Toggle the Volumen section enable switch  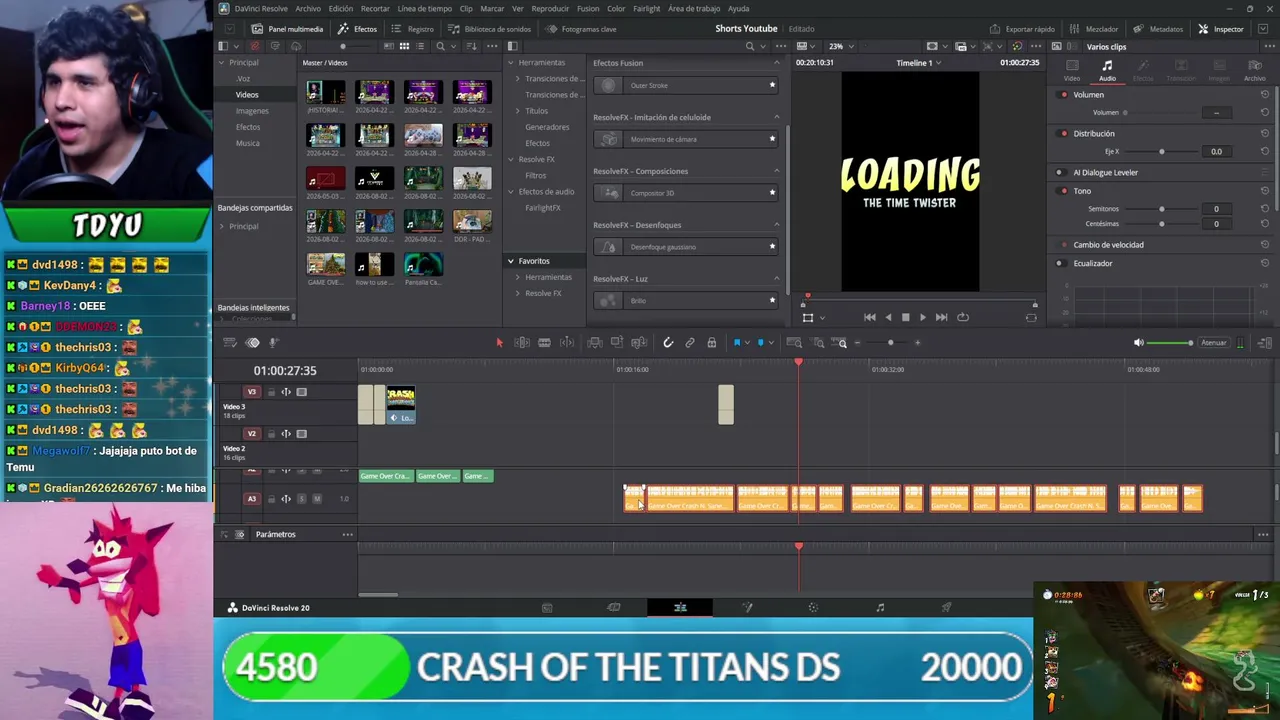tap(1064, 95)
